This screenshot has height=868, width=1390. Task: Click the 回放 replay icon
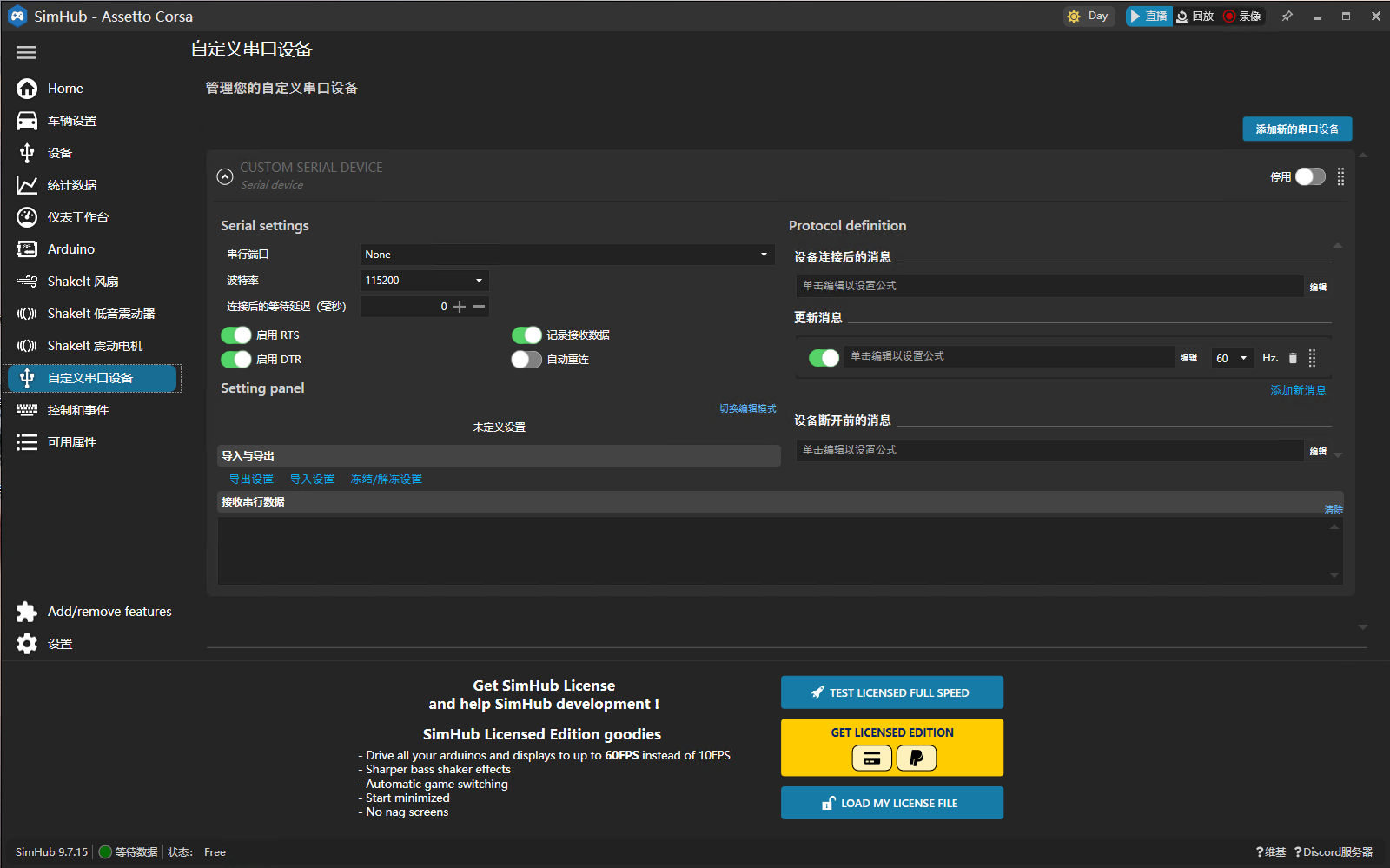click(1182, 17)
